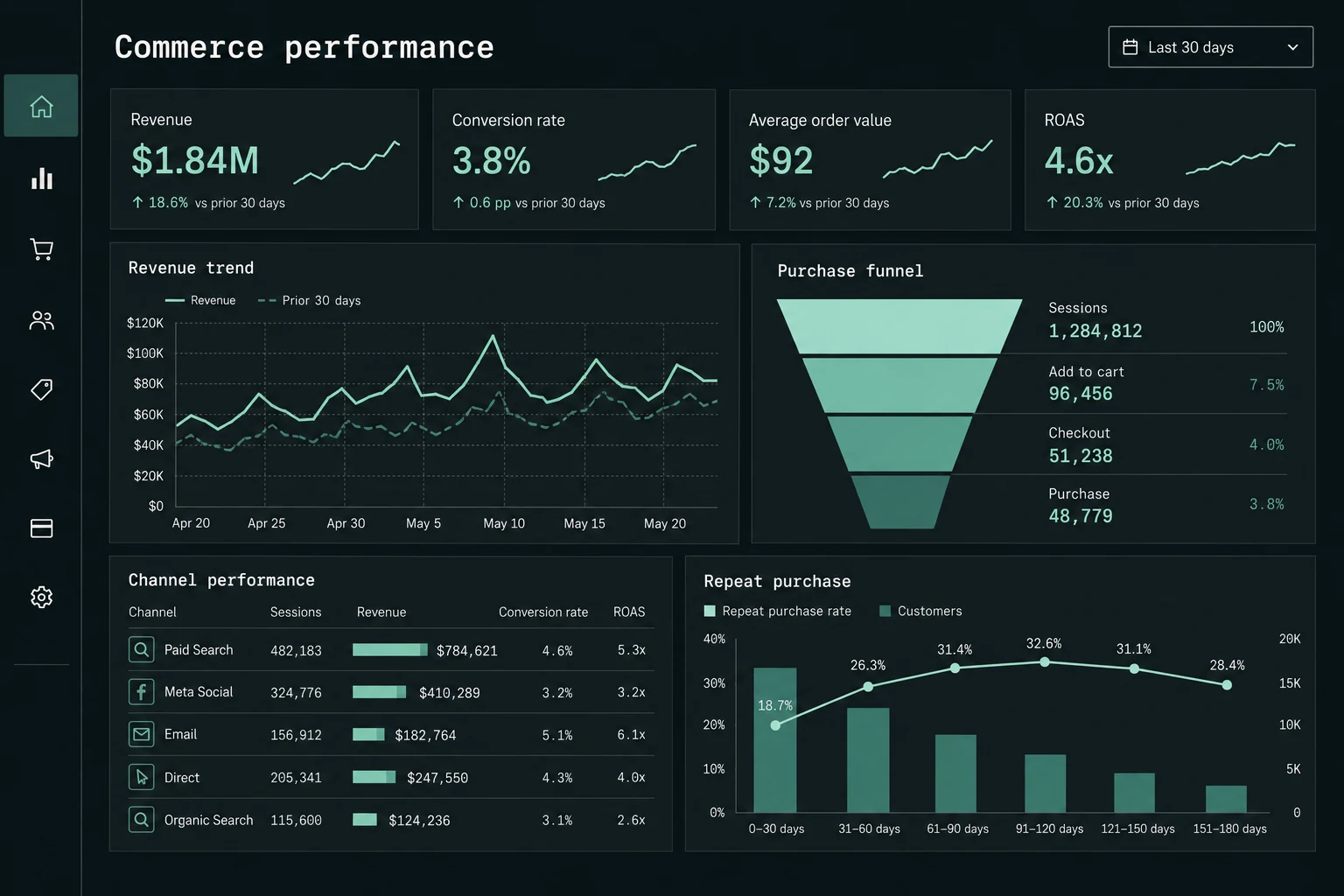Click Organic Search revenue $124,236
The width and height of the screenshot is (1344, 896).
pyautogui.click(x=419, y=821)
